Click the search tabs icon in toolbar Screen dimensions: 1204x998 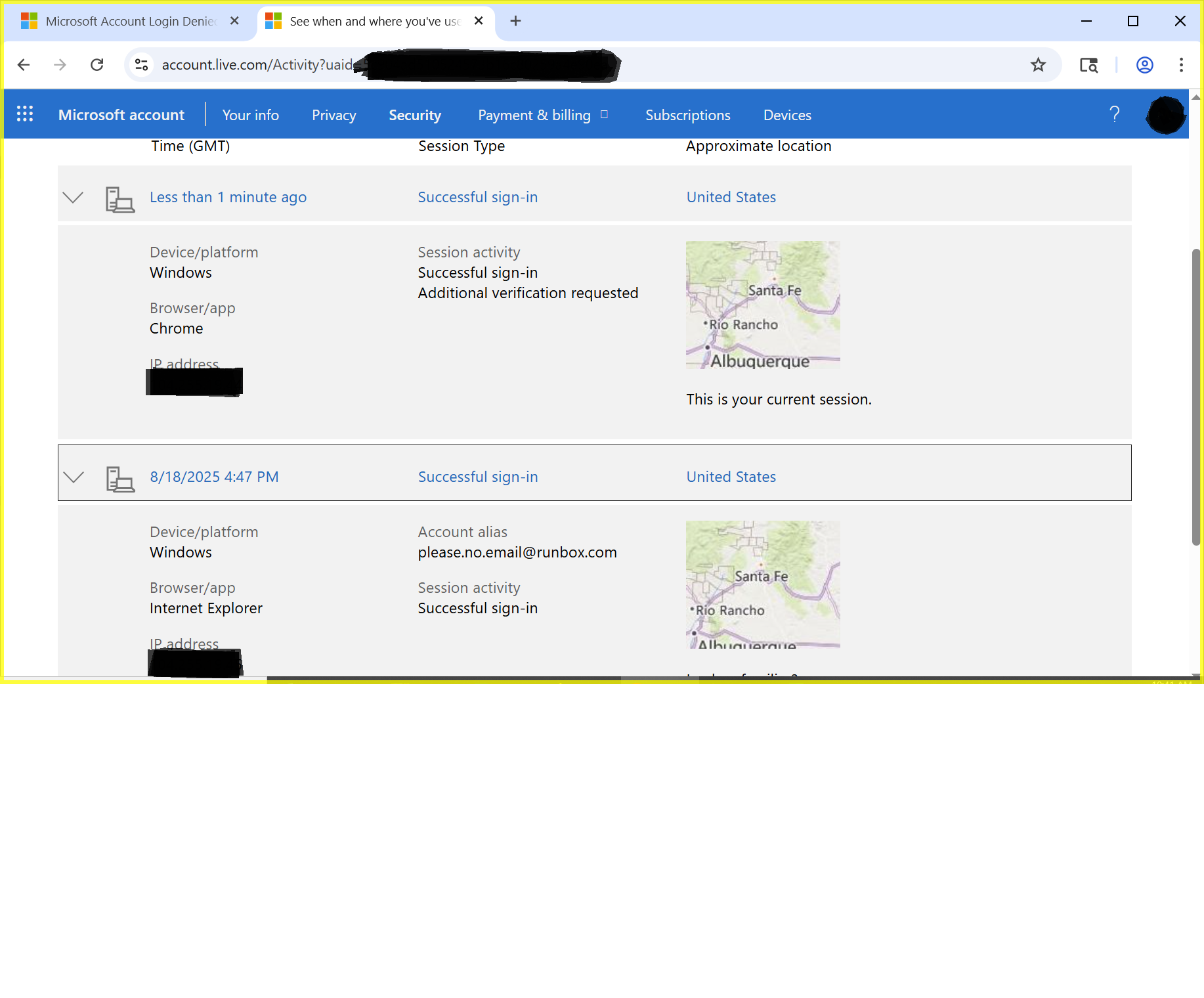[x=1088, y=64]
